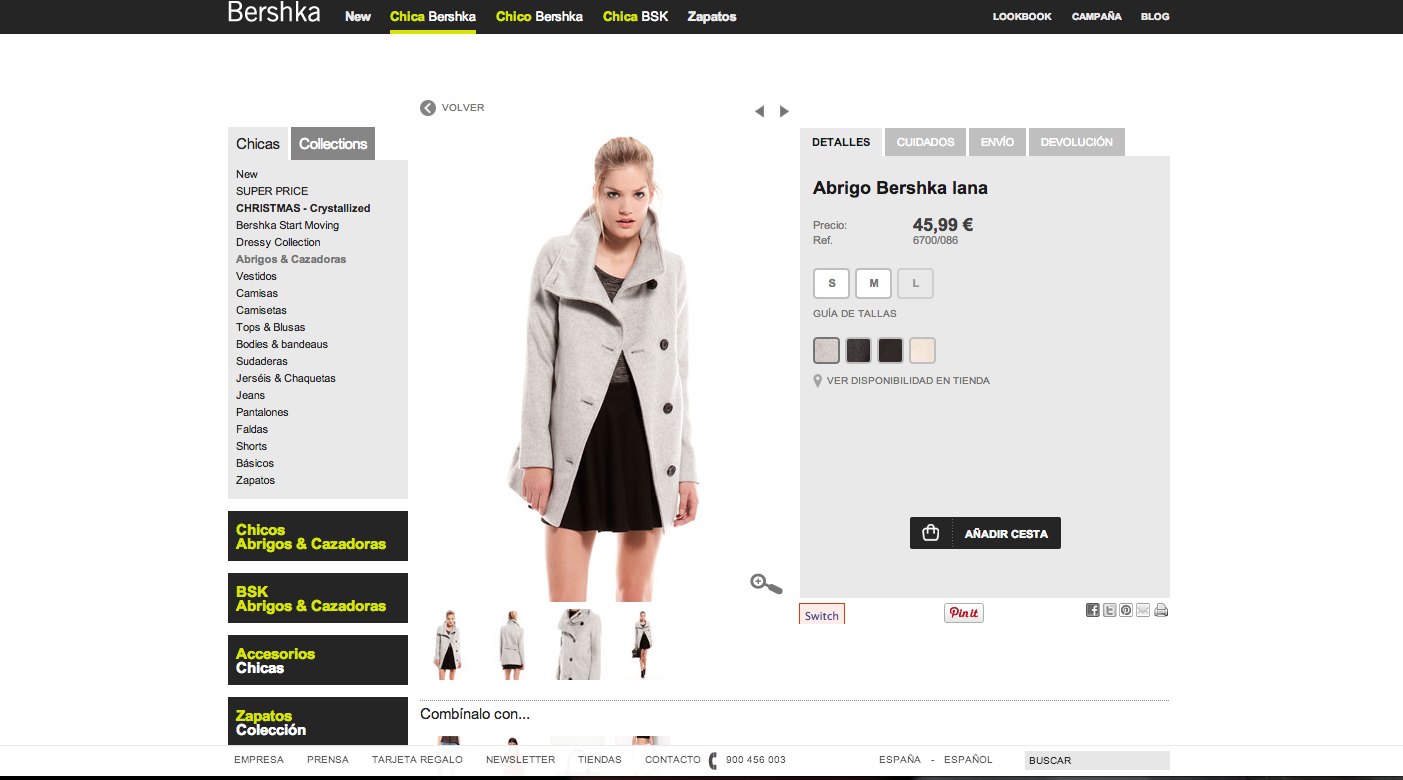Open Newsletter footer link
1403x780 pixels.
pos(520,760)
